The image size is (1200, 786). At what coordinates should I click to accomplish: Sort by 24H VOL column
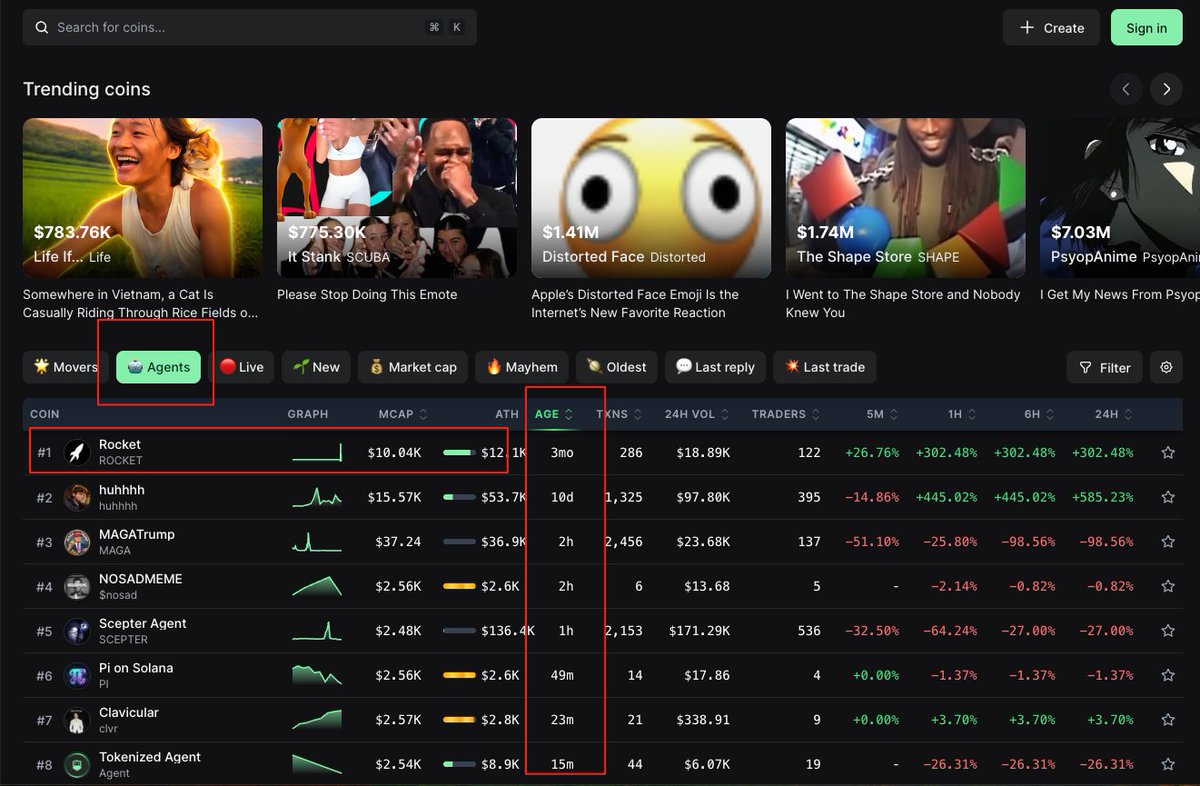tap(697, 414)
